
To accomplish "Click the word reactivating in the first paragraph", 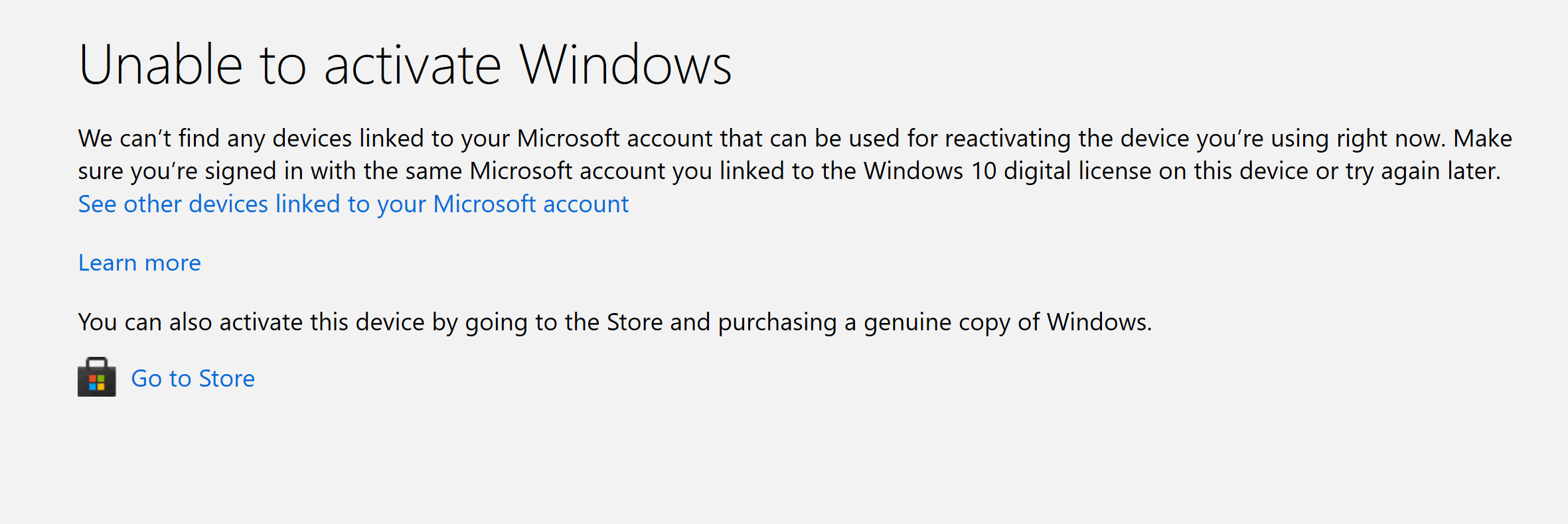I will point(1008,139).
